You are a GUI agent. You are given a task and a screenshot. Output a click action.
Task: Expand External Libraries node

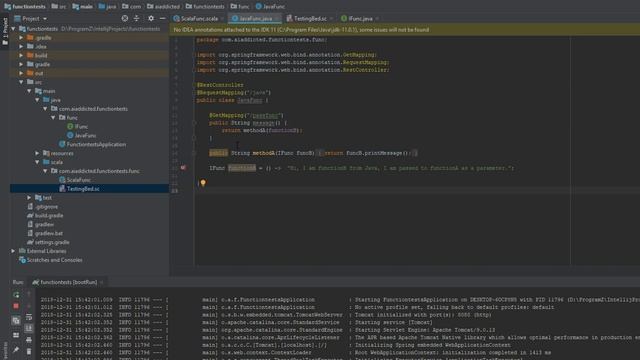pyautogui.click(x=13, y=251)
